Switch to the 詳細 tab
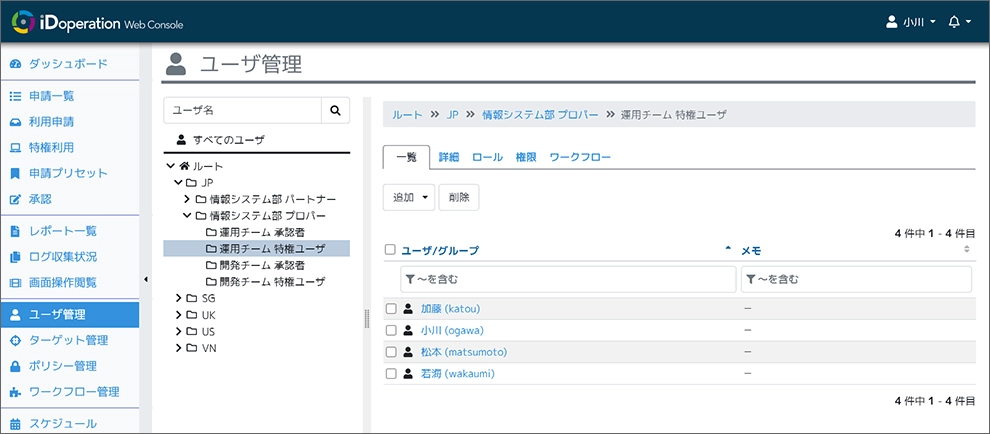 point(449,157)
